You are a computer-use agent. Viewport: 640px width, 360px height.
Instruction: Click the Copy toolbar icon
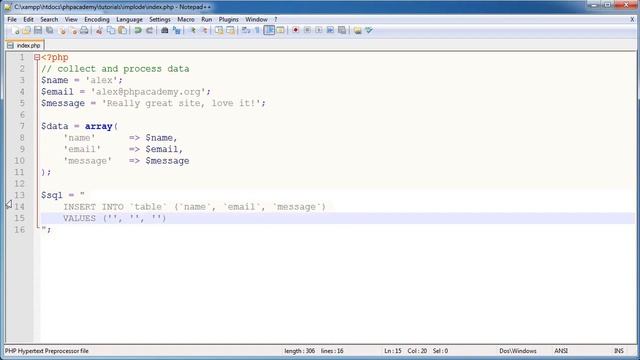111,31
